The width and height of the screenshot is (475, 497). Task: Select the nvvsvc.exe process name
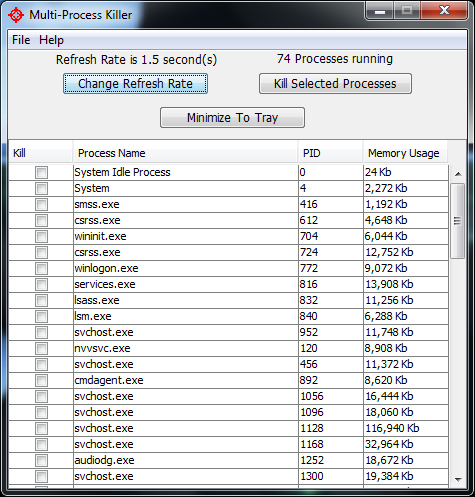(x=102, y=348)
